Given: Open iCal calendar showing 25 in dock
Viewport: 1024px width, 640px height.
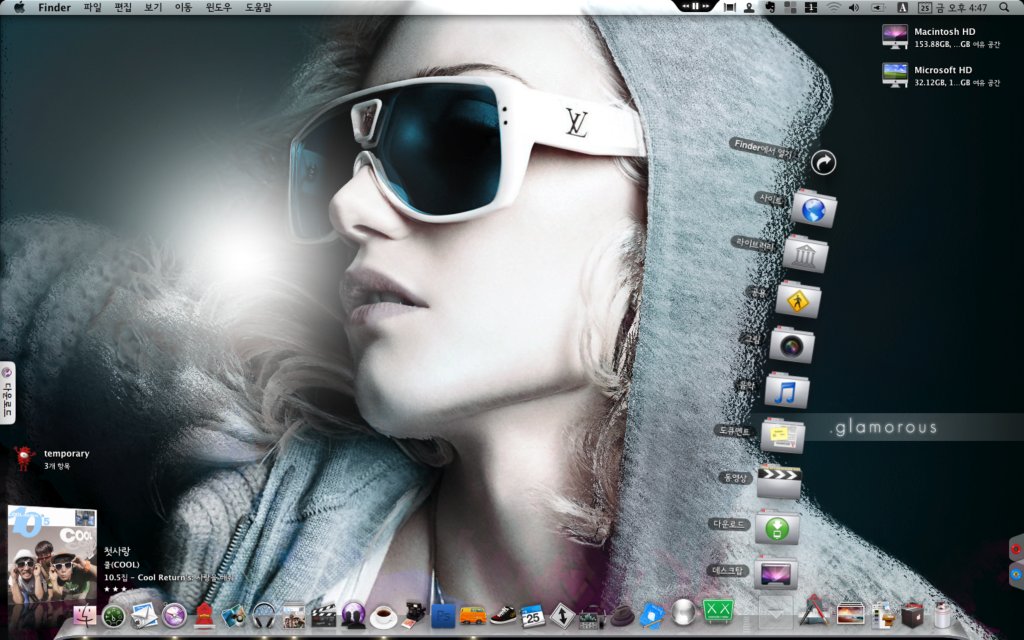Looking at the screenshot, I should [533, 616].
